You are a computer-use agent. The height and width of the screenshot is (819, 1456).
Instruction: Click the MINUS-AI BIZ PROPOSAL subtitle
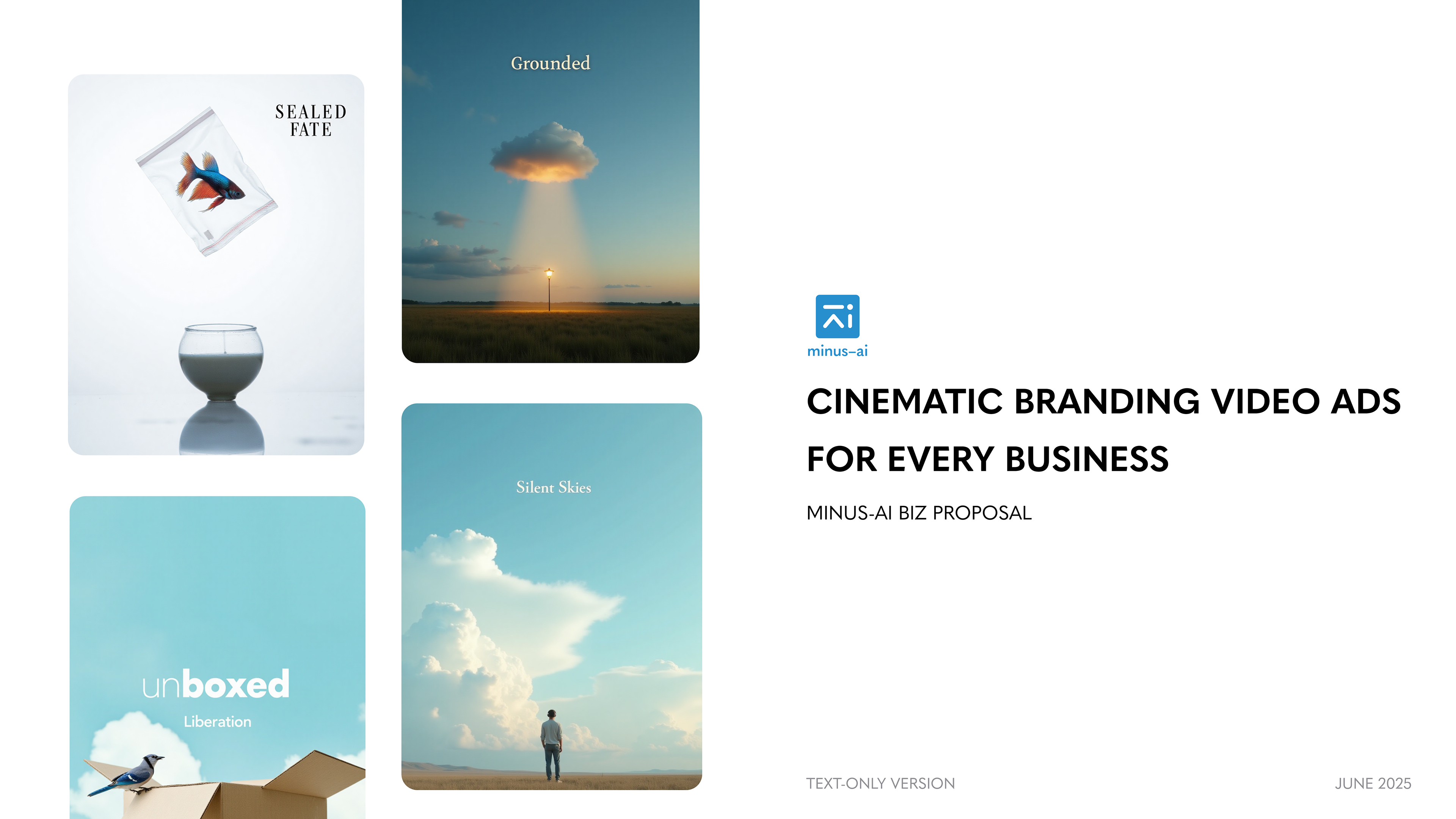(918, 513)
